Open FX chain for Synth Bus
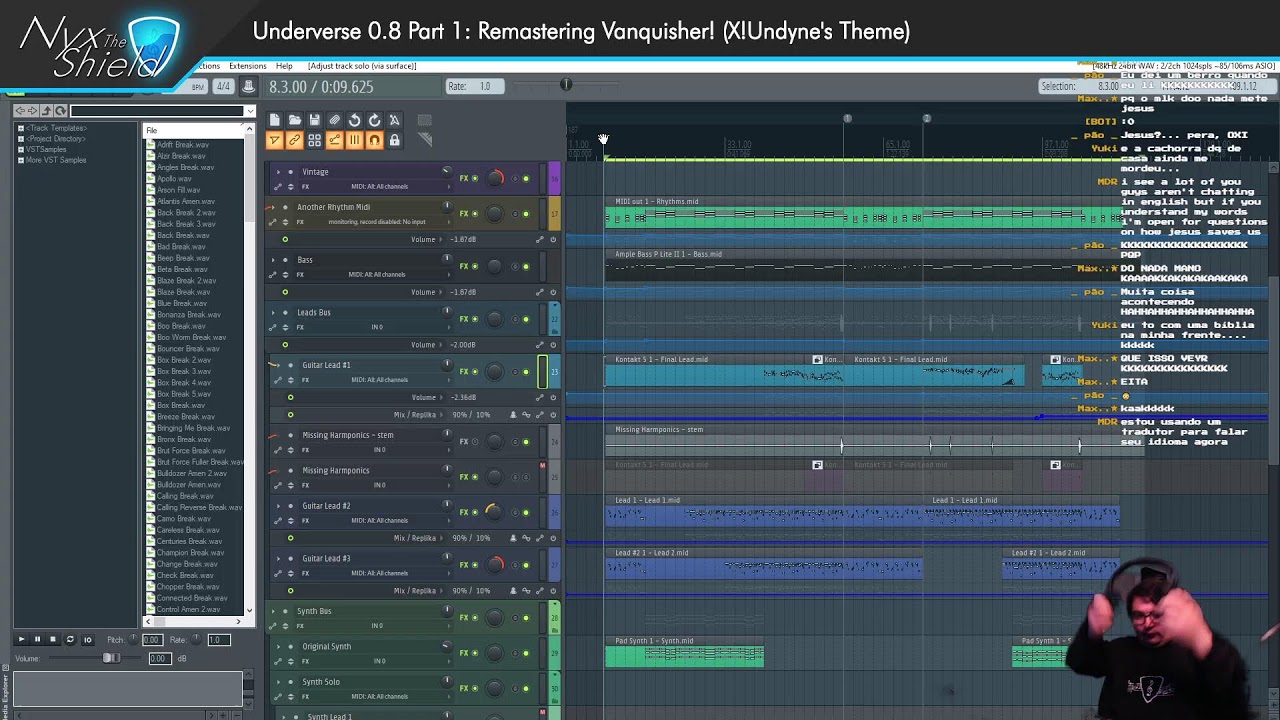1280x720 pixels. point(464,618)
